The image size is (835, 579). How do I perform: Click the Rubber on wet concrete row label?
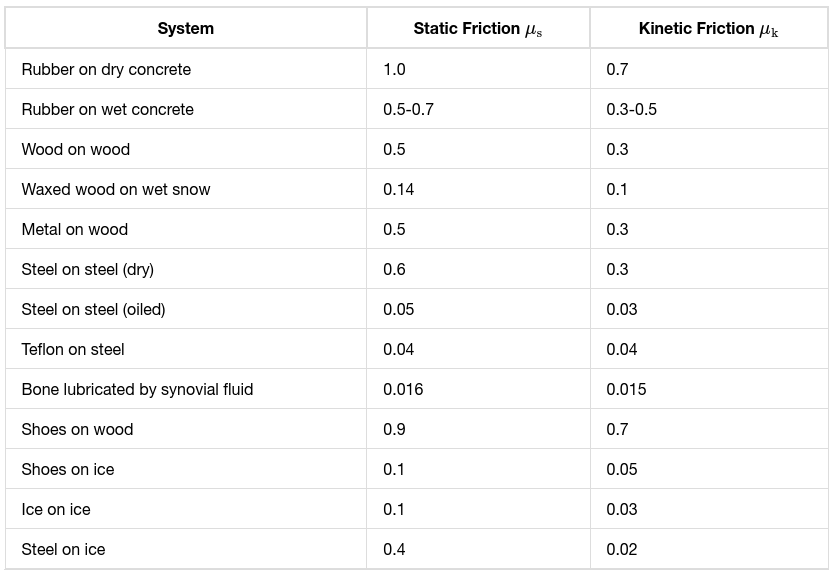click(107, 109)
